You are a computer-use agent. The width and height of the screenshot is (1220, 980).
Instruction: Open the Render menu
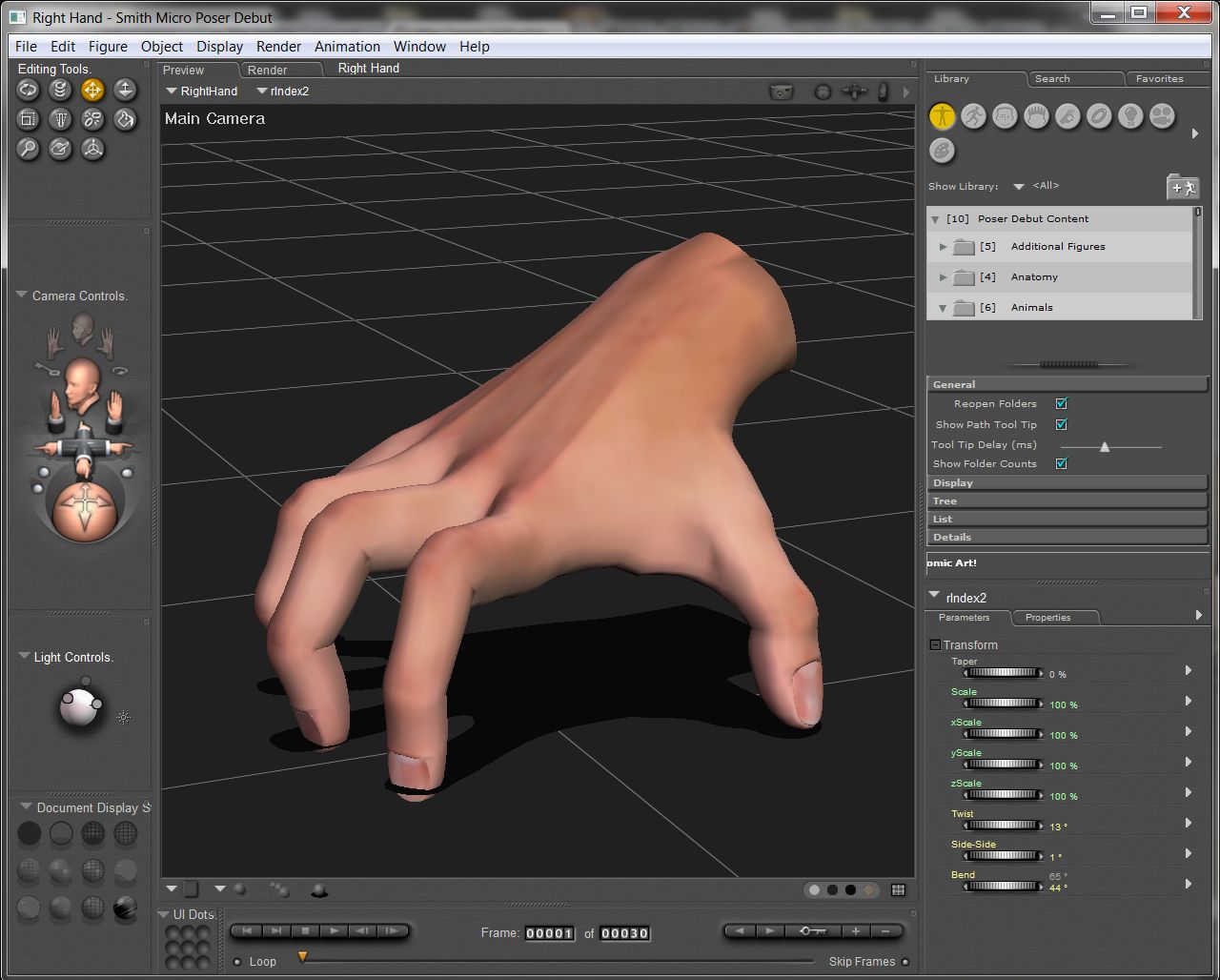pyautogui.click(x=278, y=46)
